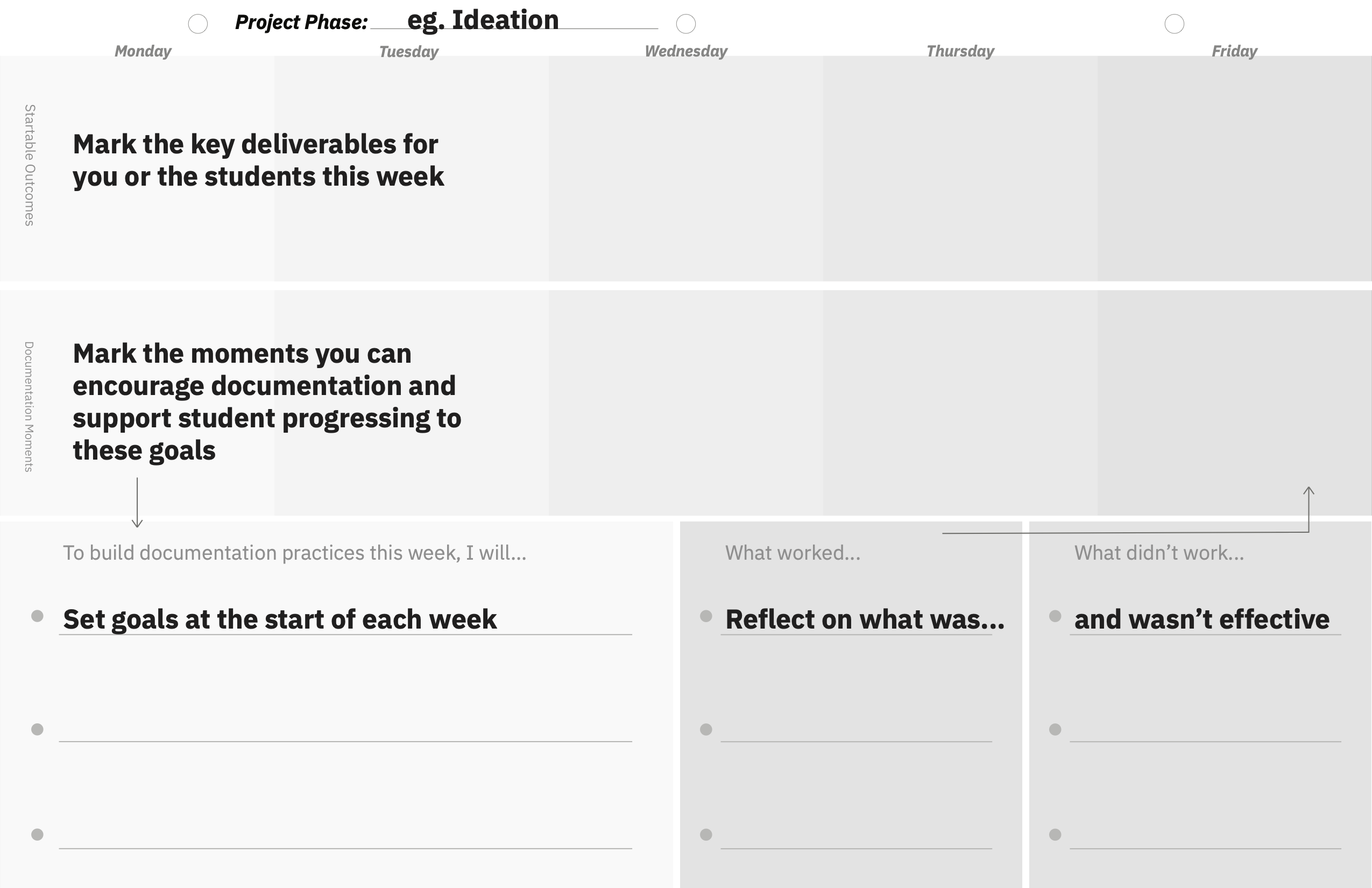Select the radio circle above Friday
1372x888 pixels.
[x=1174, y=24]
